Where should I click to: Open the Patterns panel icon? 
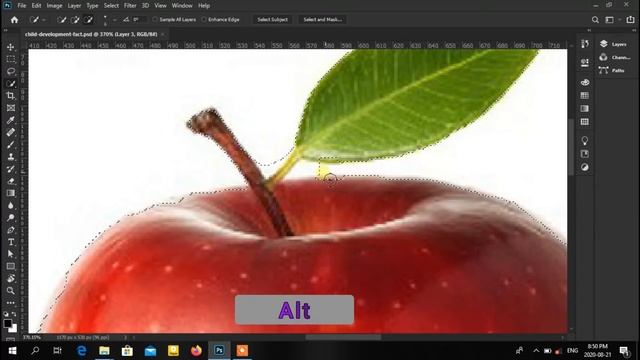[x=585, y=122]
